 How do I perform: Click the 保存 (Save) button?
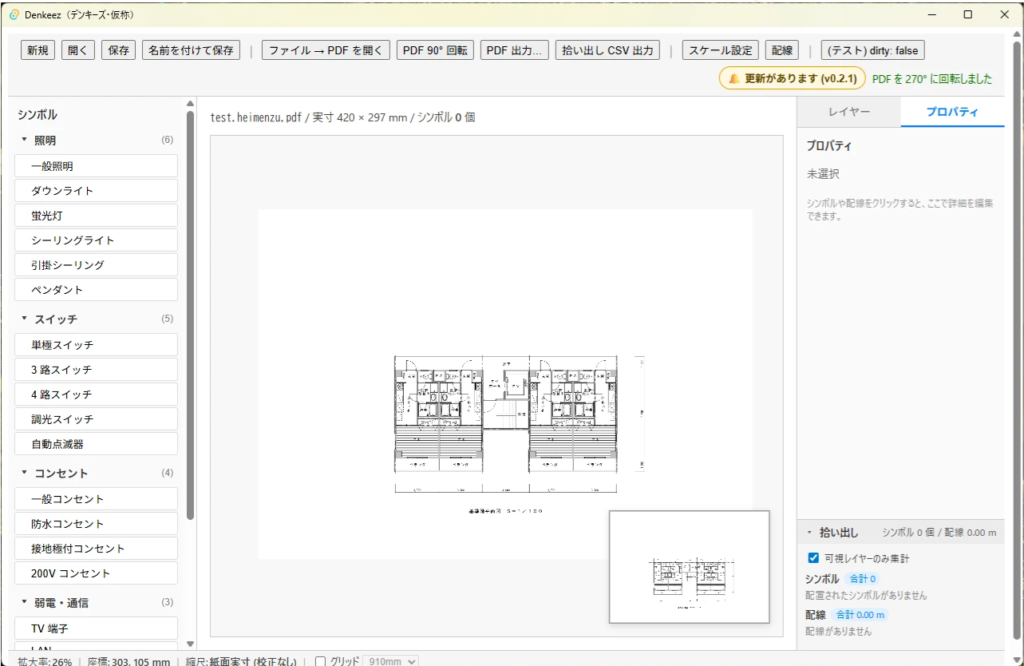(x=118, y=50)
